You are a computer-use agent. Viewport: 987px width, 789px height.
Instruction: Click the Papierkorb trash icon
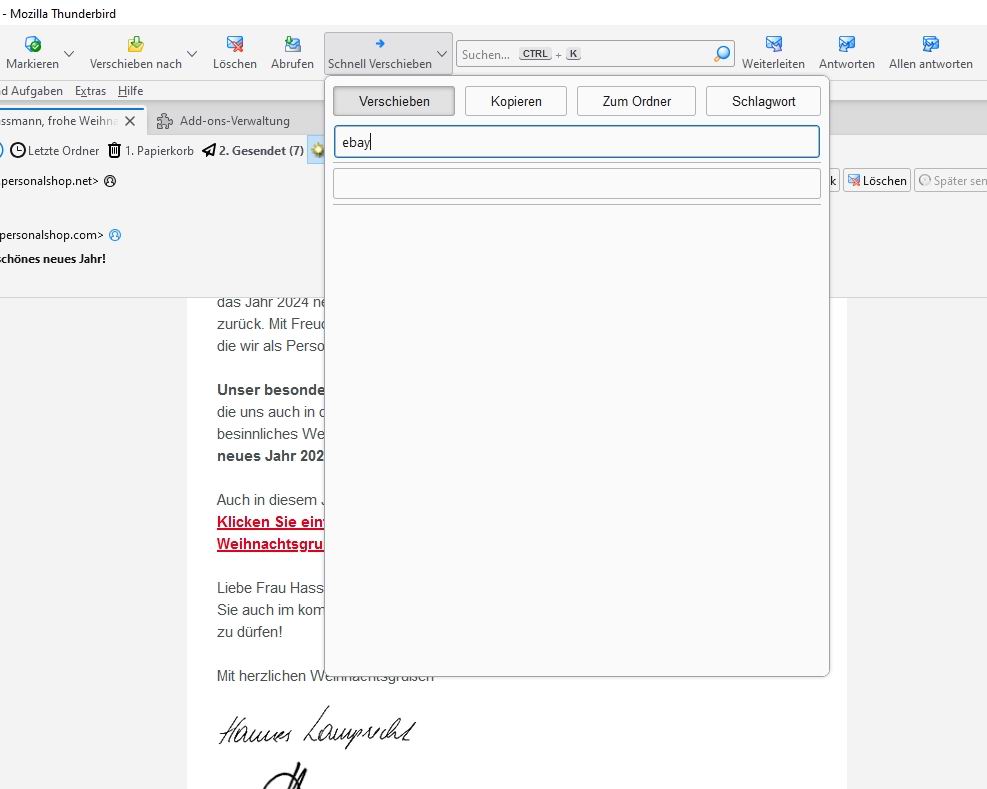(115, 150)
